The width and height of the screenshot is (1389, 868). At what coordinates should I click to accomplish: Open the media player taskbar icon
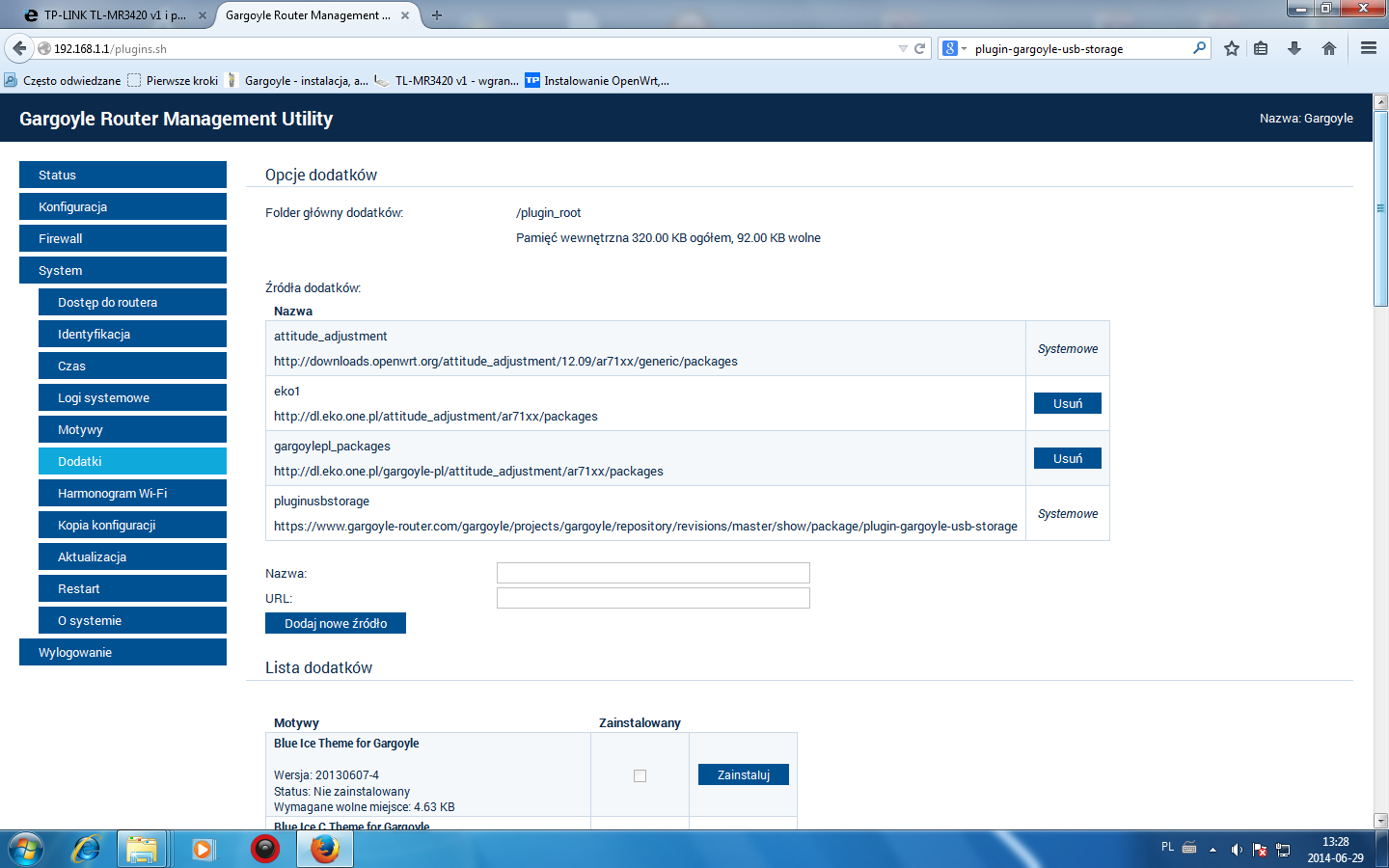(203, 849)
